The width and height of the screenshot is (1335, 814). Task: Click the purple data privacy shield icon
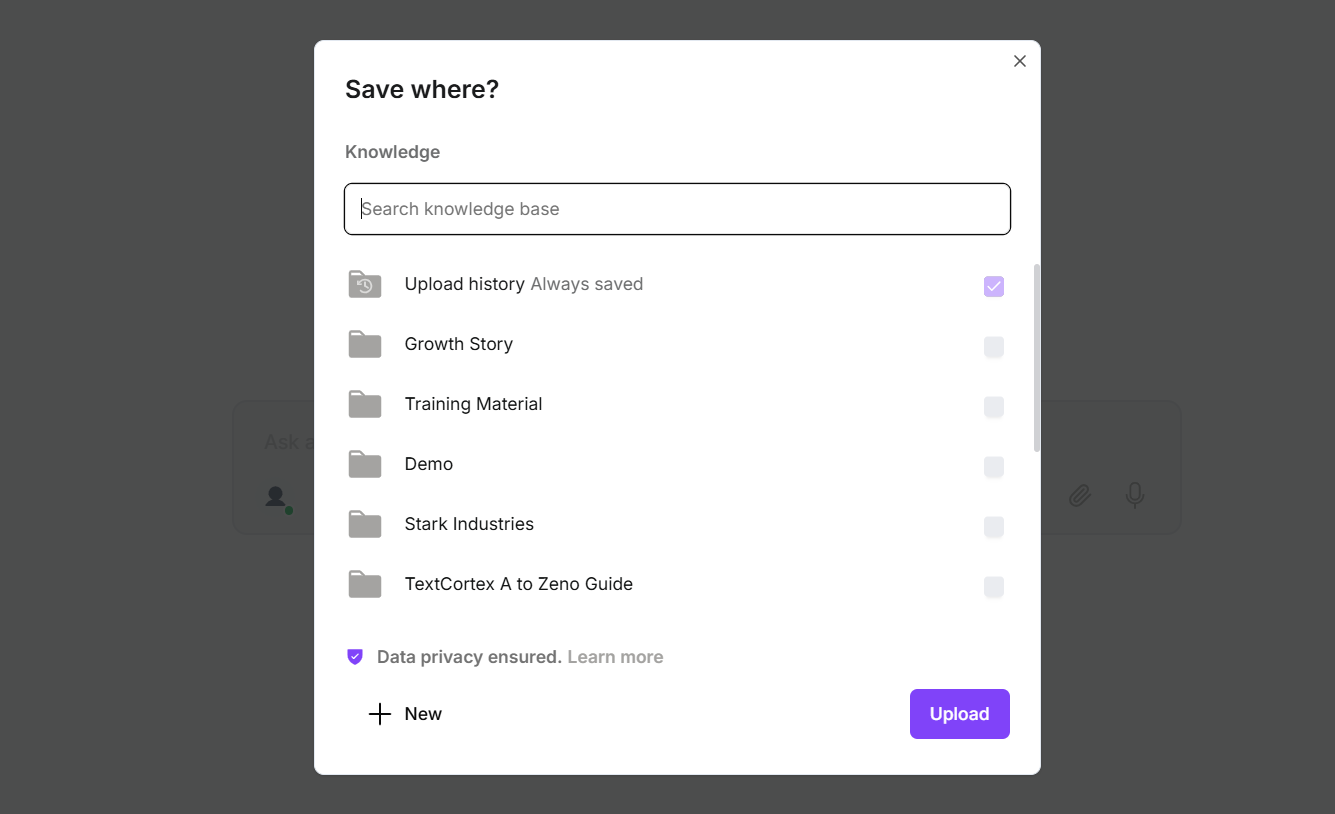(355, 656)
